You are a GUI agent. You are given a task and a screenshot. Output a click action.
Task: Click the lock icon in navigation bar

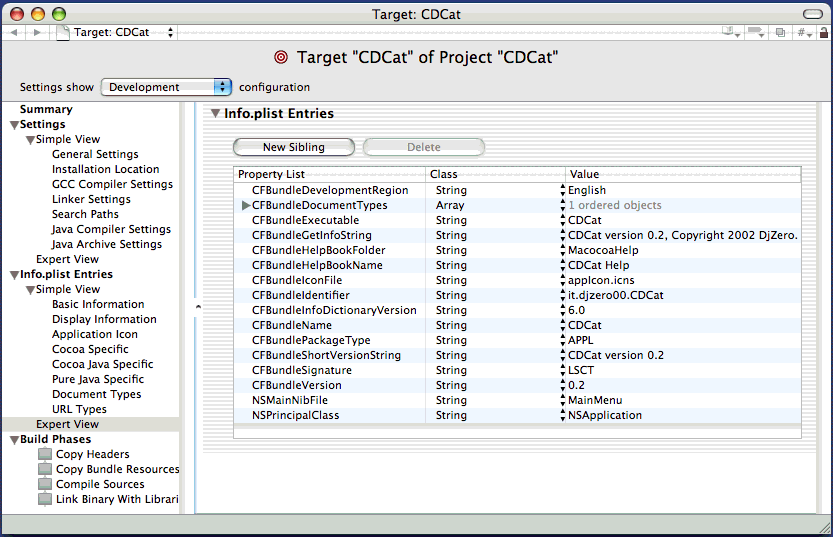[x=822, y=33]
